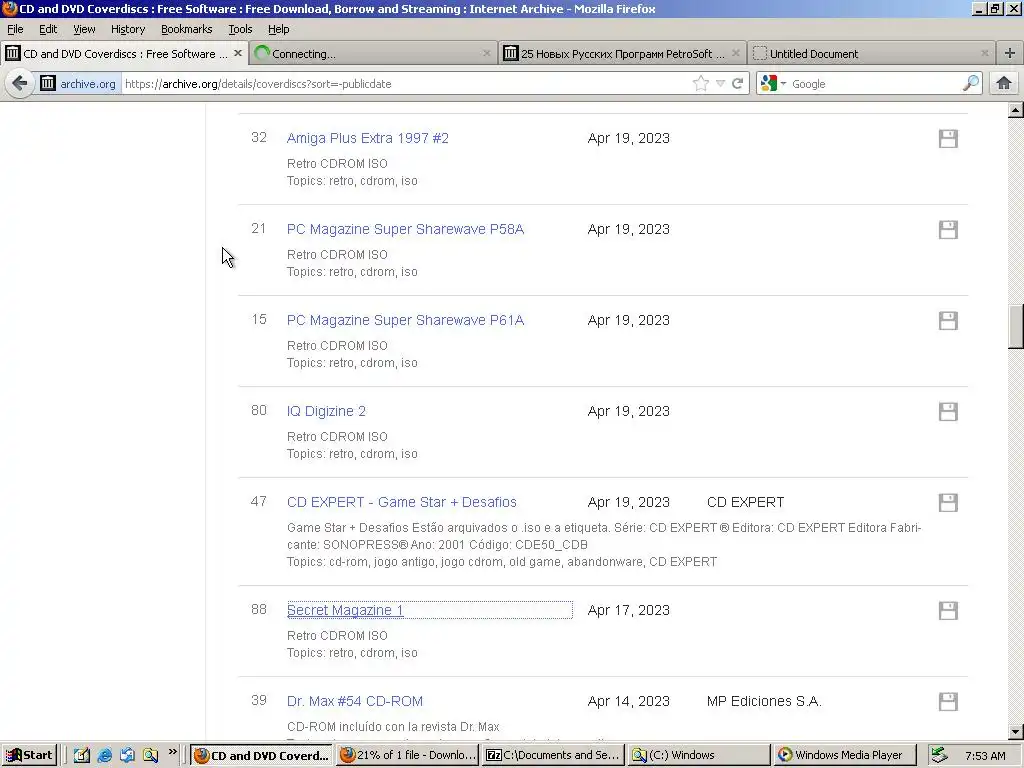The height and width of the screenshot is (768, 1024).
Task: Open the Secret Magazine 1 link
Action: [x=345, y=610]
